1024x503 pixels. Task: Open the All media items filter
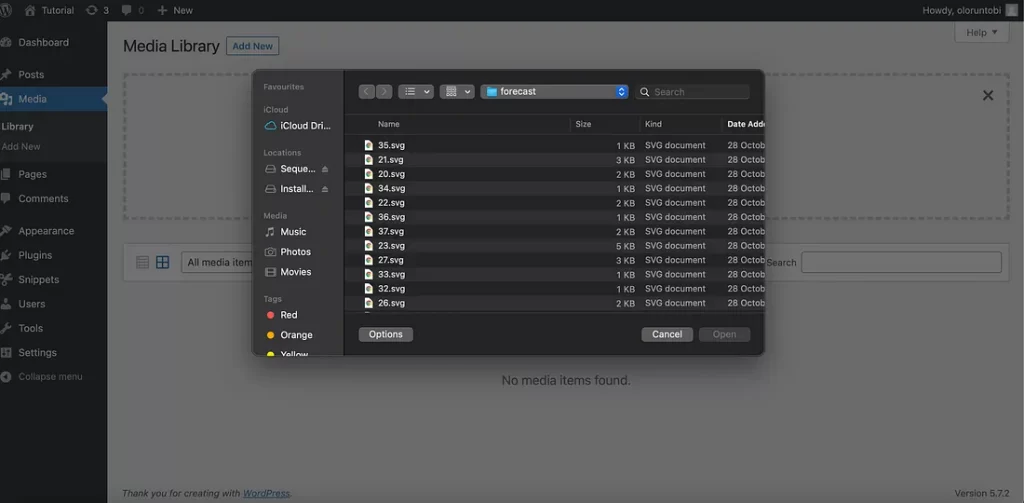coord(218,262)
